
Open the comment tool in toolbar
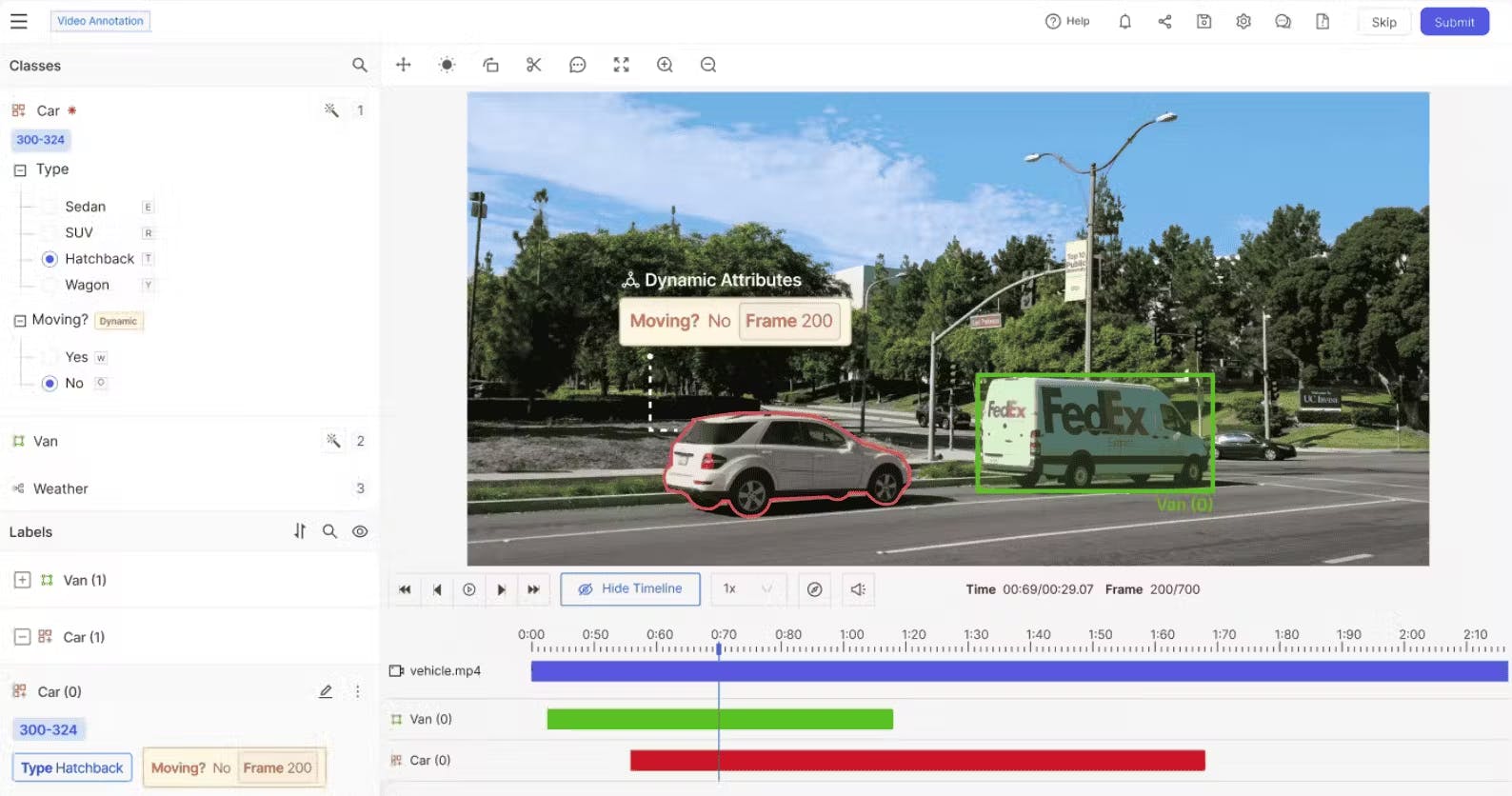pos(577,65)
